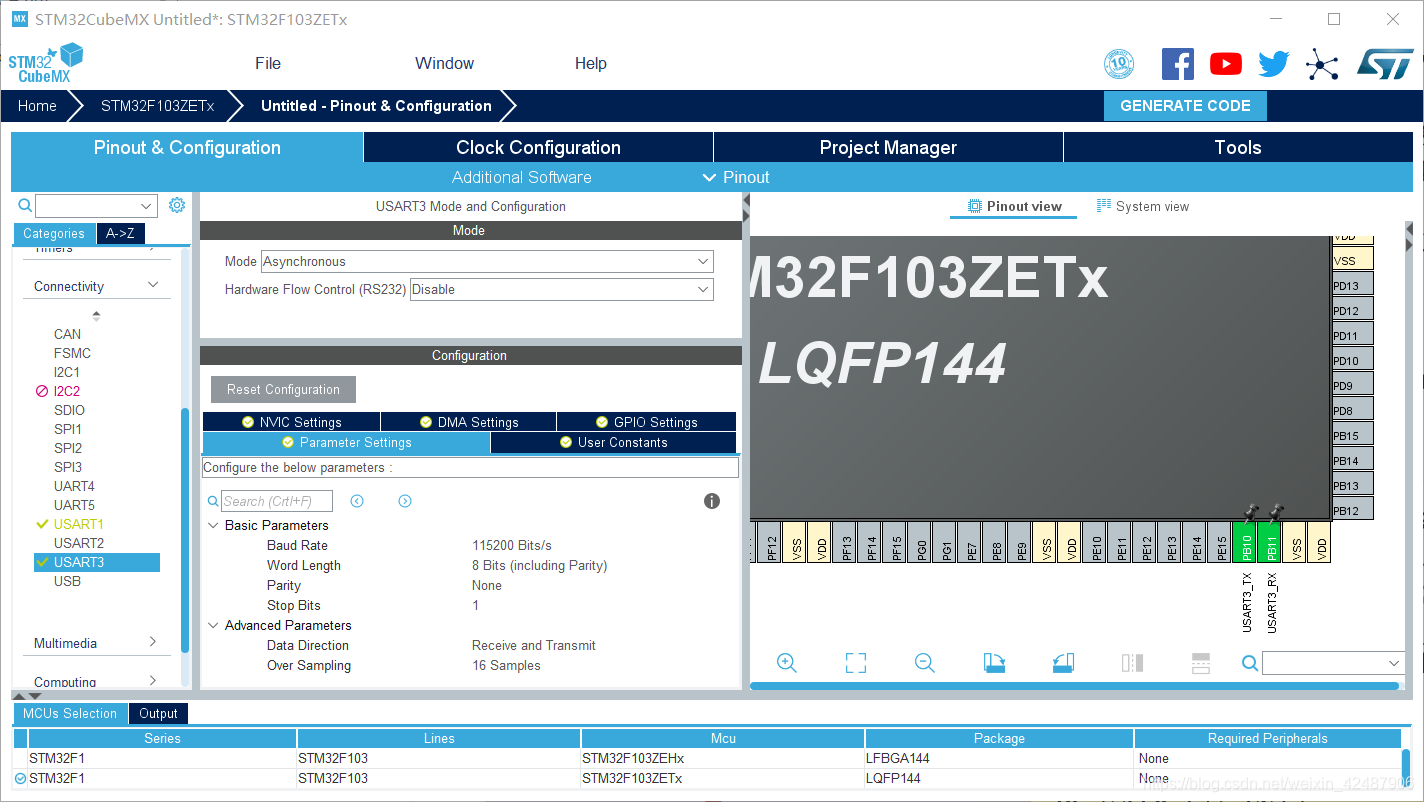Open the YouTube icon link
The image size is (1424, 802).
coord(1226,64)
